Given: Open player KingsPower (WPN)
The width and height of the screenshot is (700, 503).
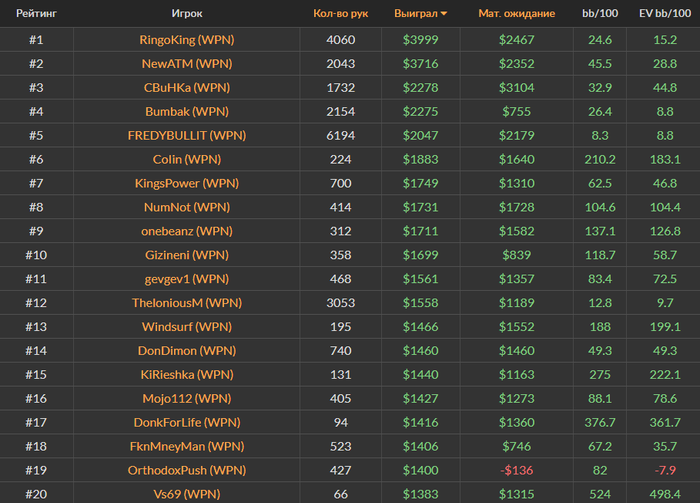Looking at the screenshot, I should [x=187, y=183].
